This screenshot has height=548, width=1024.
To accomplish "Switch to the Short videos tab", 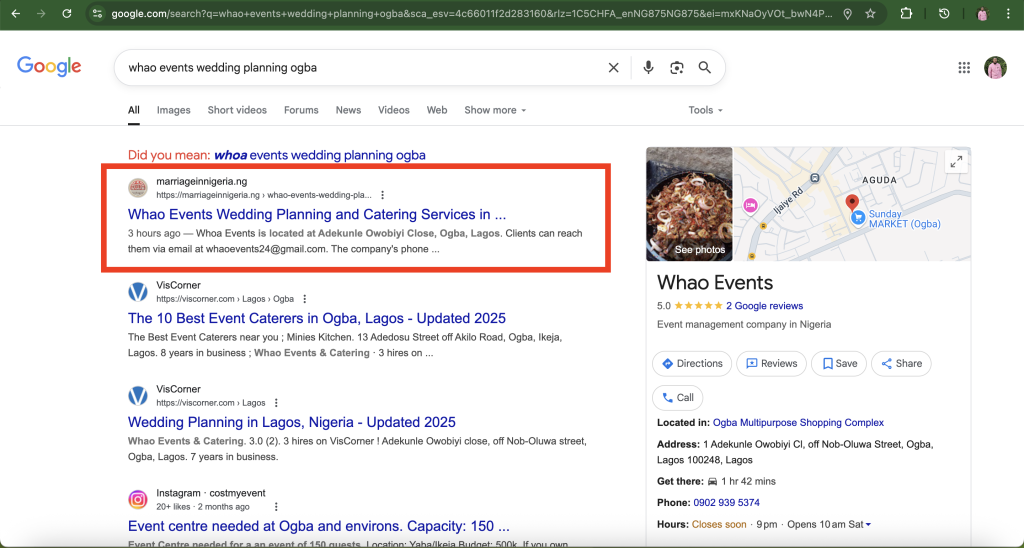I will point(237,110).
